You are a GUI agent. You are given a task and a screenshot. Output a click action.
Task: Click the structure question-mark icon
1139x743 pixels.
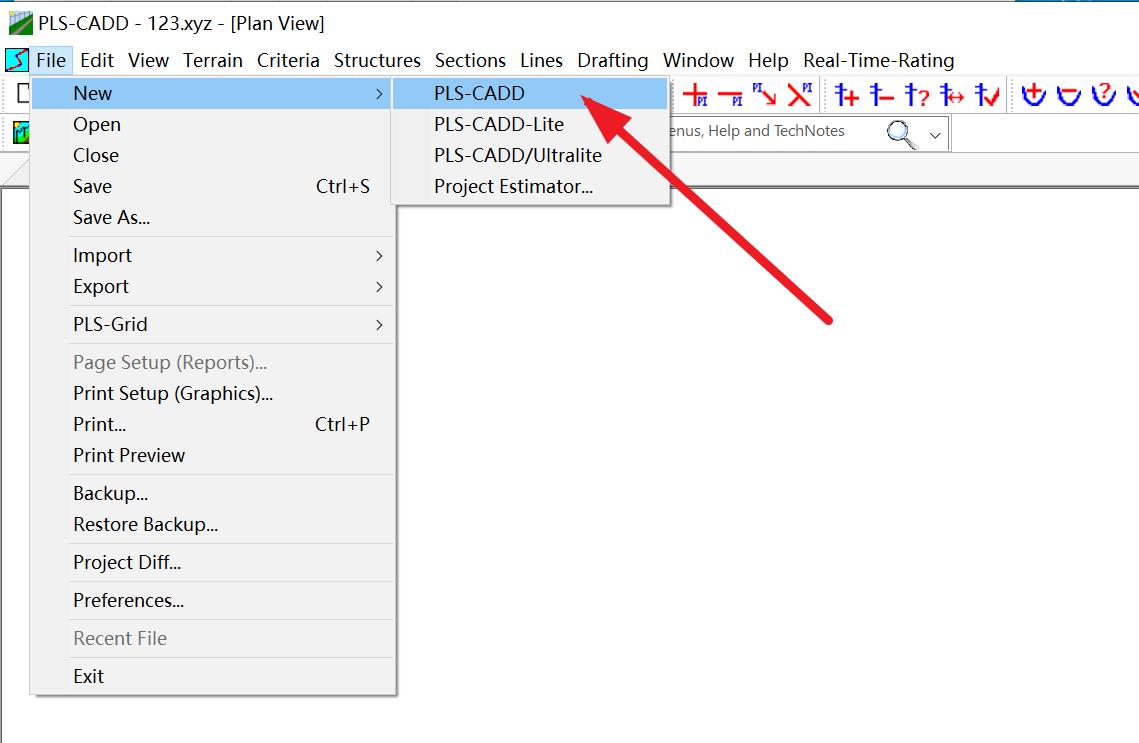[916, 94]
